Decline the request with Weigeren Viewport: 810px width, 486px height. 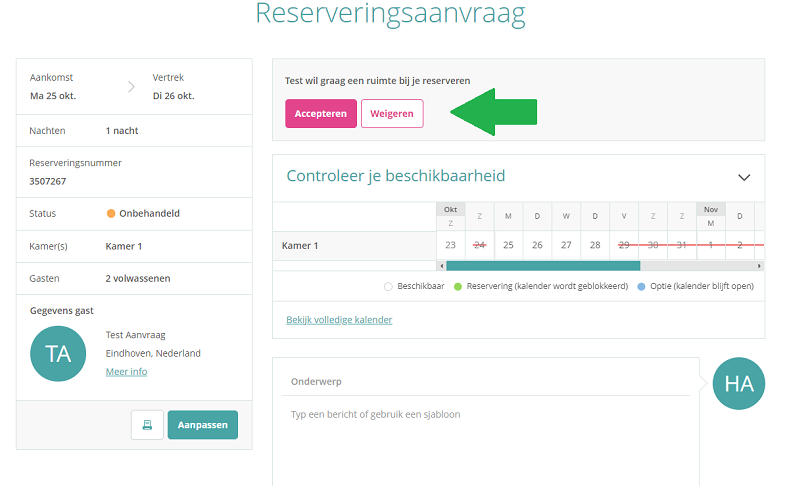[x=392, y=114]
